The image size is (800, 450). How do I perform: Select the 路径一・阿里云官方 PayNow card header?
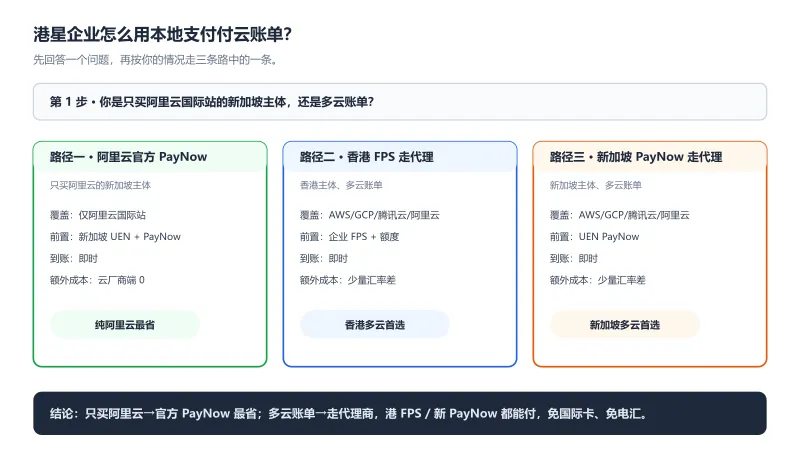click(150, 157)
